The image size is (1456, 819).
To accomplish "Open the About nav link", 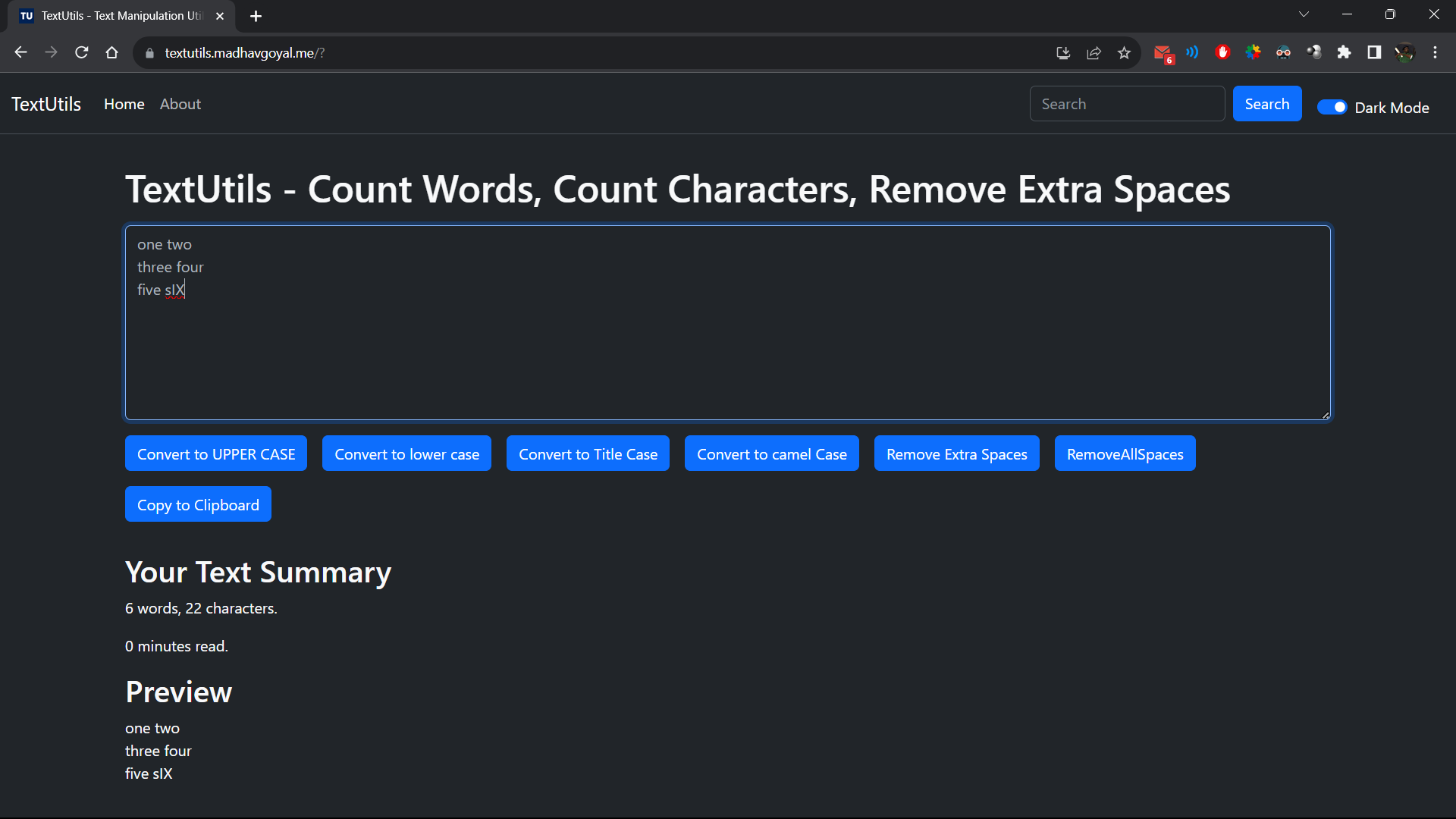I will (180, 104).
